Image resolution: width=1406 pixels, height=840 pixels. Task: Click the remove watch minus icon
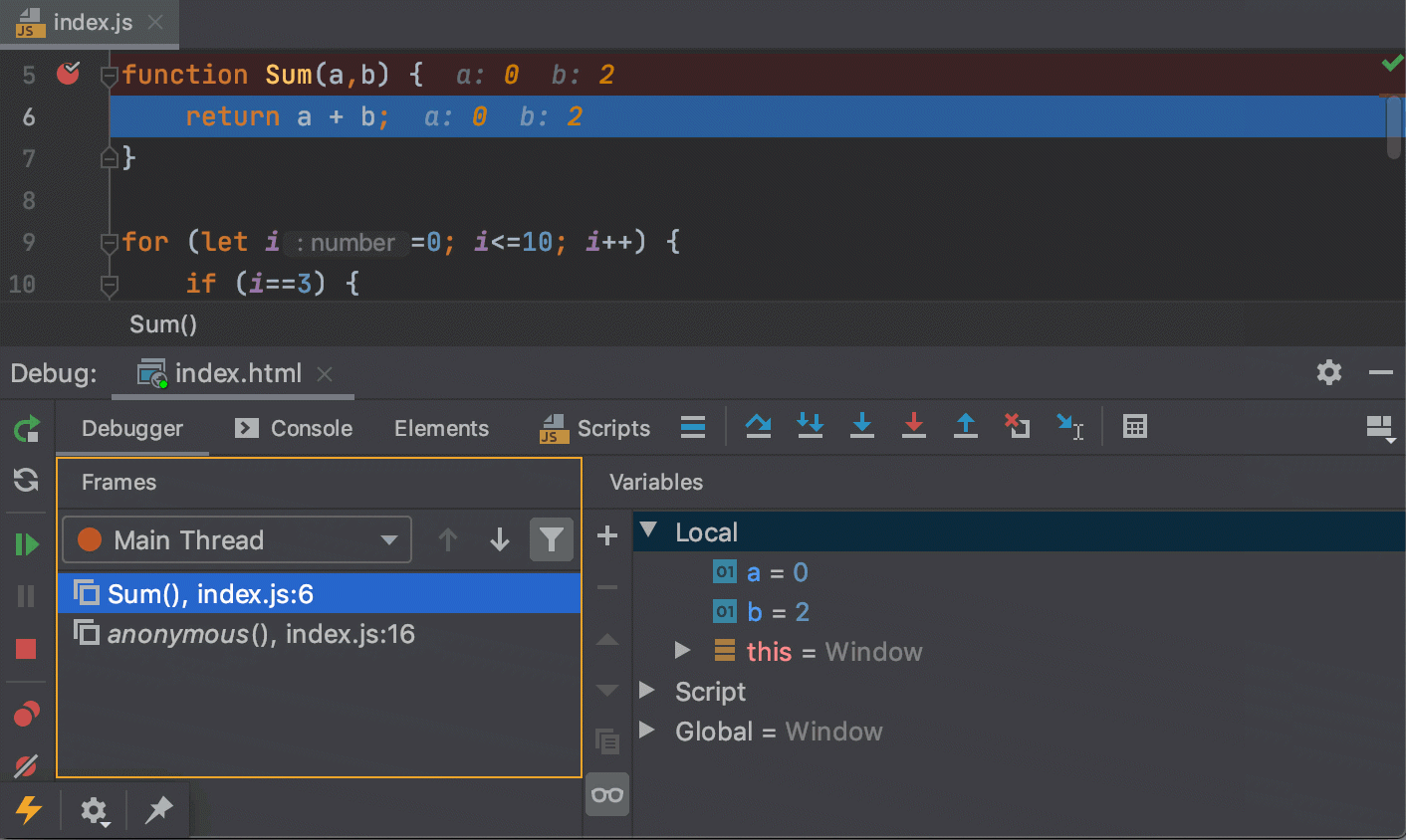(607, 587)
